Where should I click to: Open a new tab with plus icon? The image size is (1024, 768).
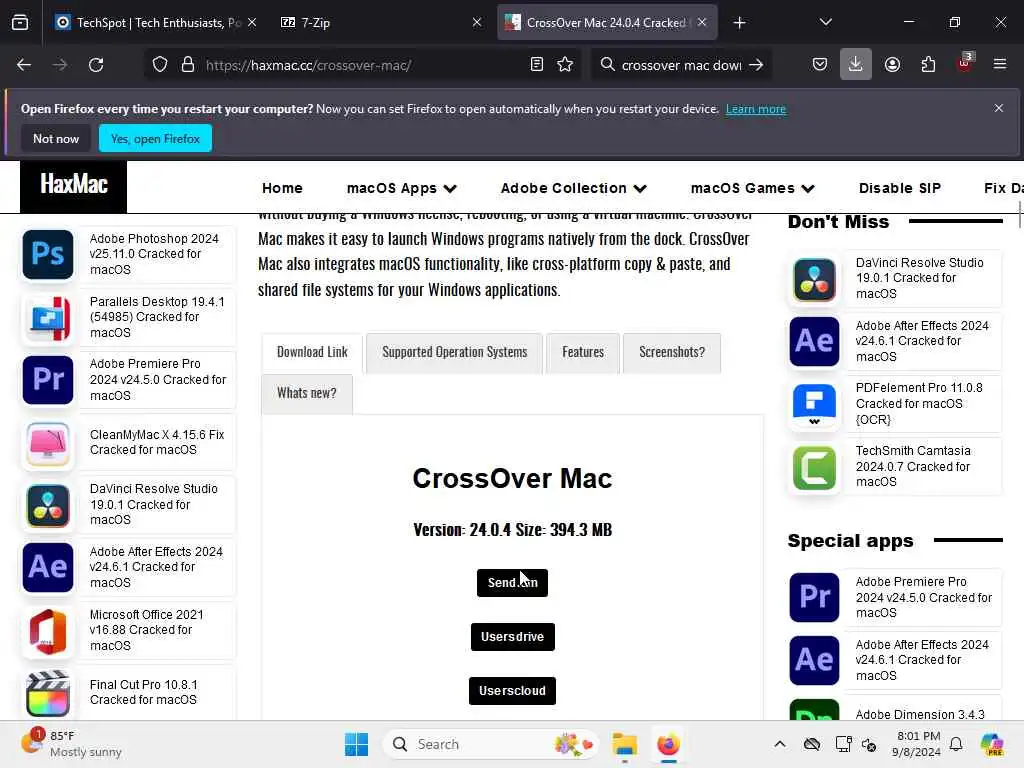coord(739,23)
